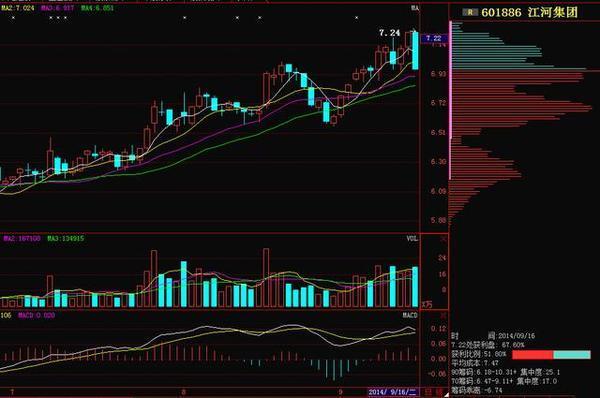Click the first X event marker at top left
Image resolution: width=600 pixels, height=398 pixels.
[13, 18]
